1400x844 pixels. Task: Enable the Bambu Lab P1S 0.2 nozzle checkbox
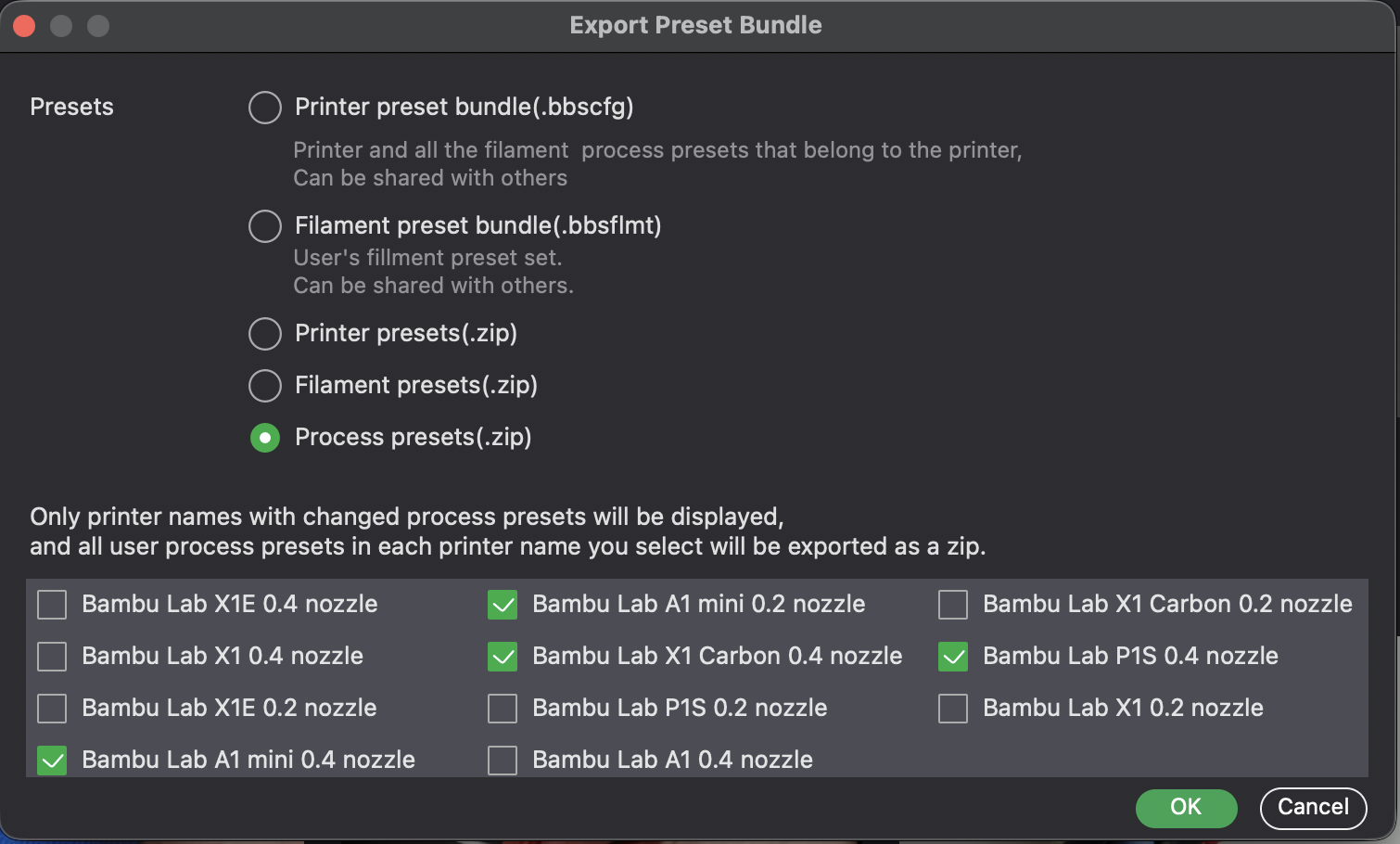502,709
